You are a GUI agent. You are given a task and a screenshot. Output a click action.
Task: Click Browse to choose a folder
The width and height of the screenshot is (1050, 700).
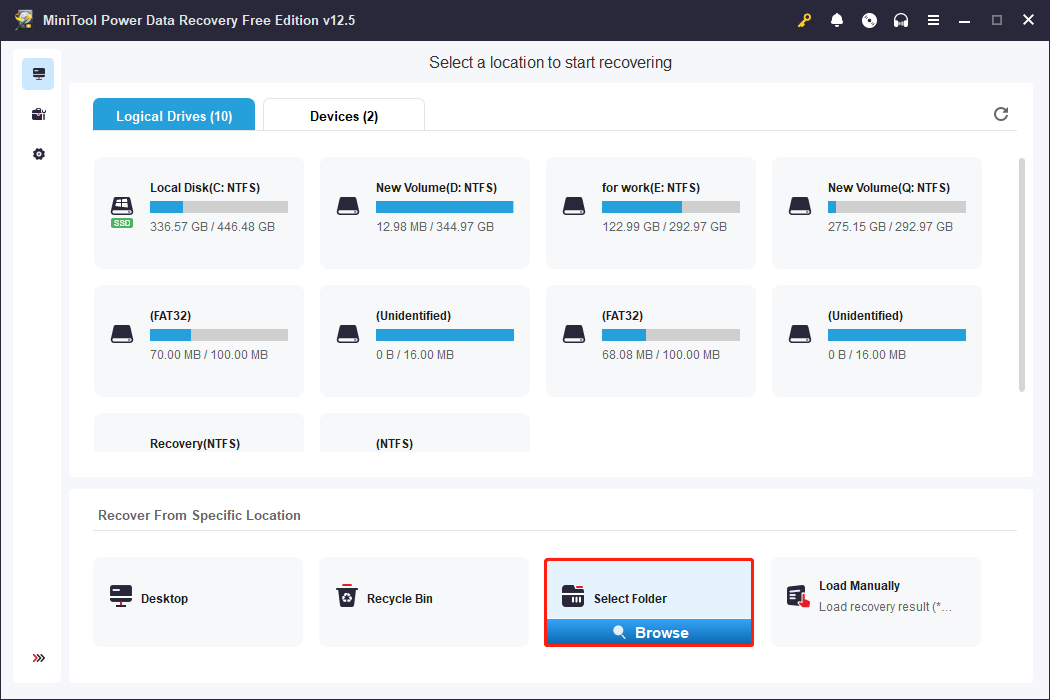click(649, 632)
